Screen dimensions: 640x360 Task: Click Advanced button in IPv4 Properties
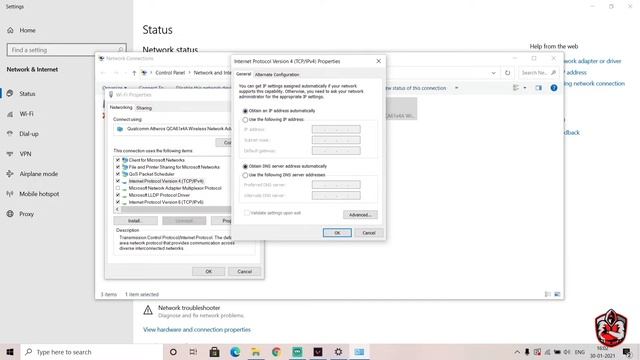pyautogui.click(x=360, y=215)
